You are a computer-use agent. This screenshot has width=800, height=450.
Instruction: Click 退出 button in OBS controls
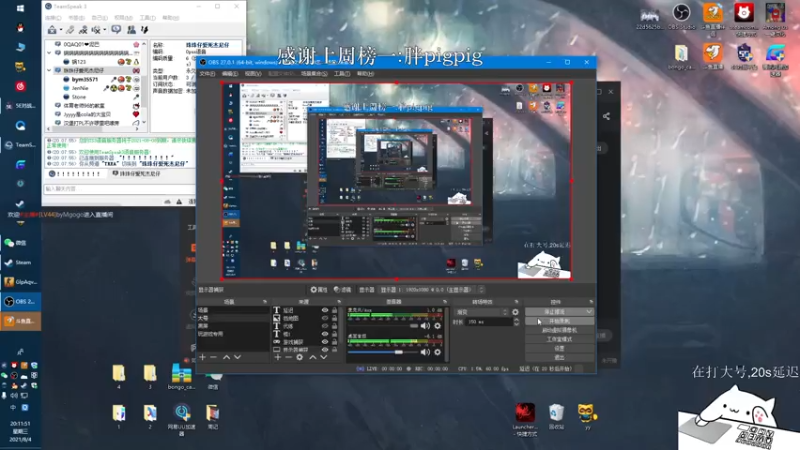coord(560,357)
